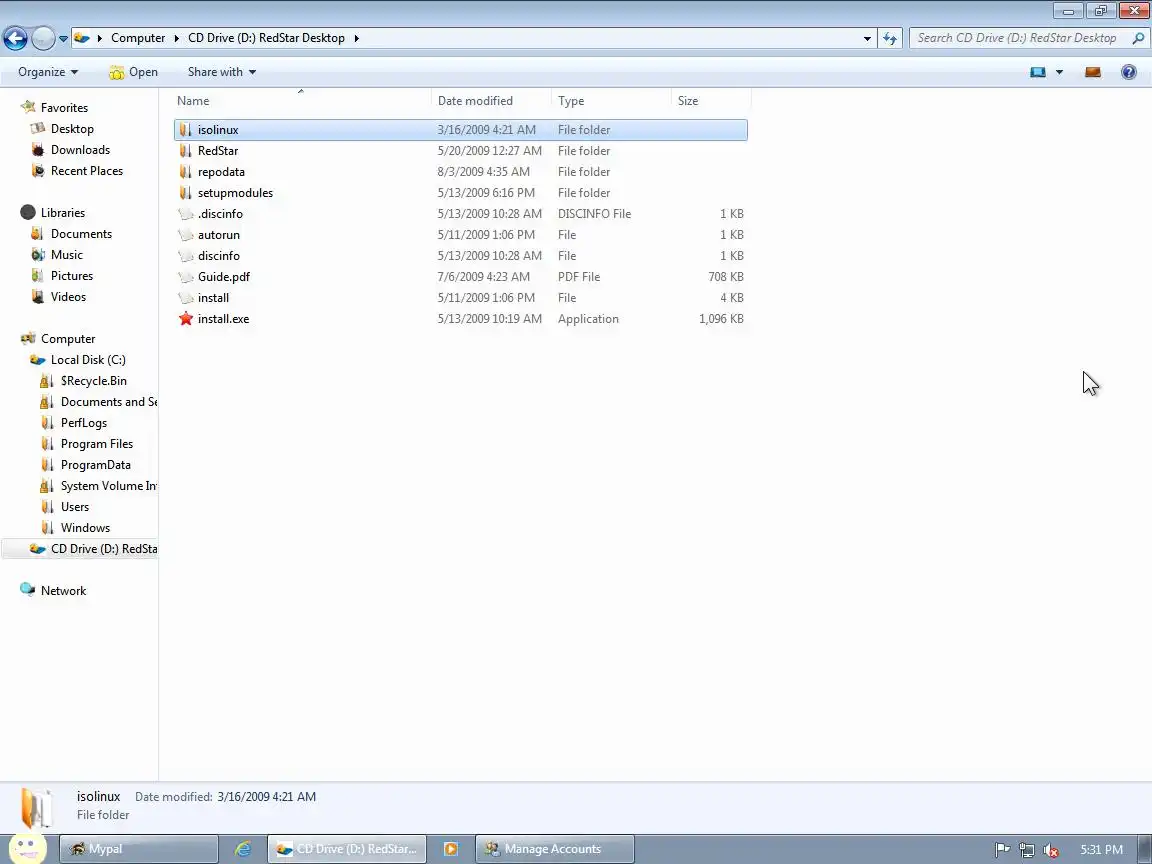Toggle the preview pane icon
Image resolution: width=1152 pixels, height=864 pixels.
tap(1092, 72)
